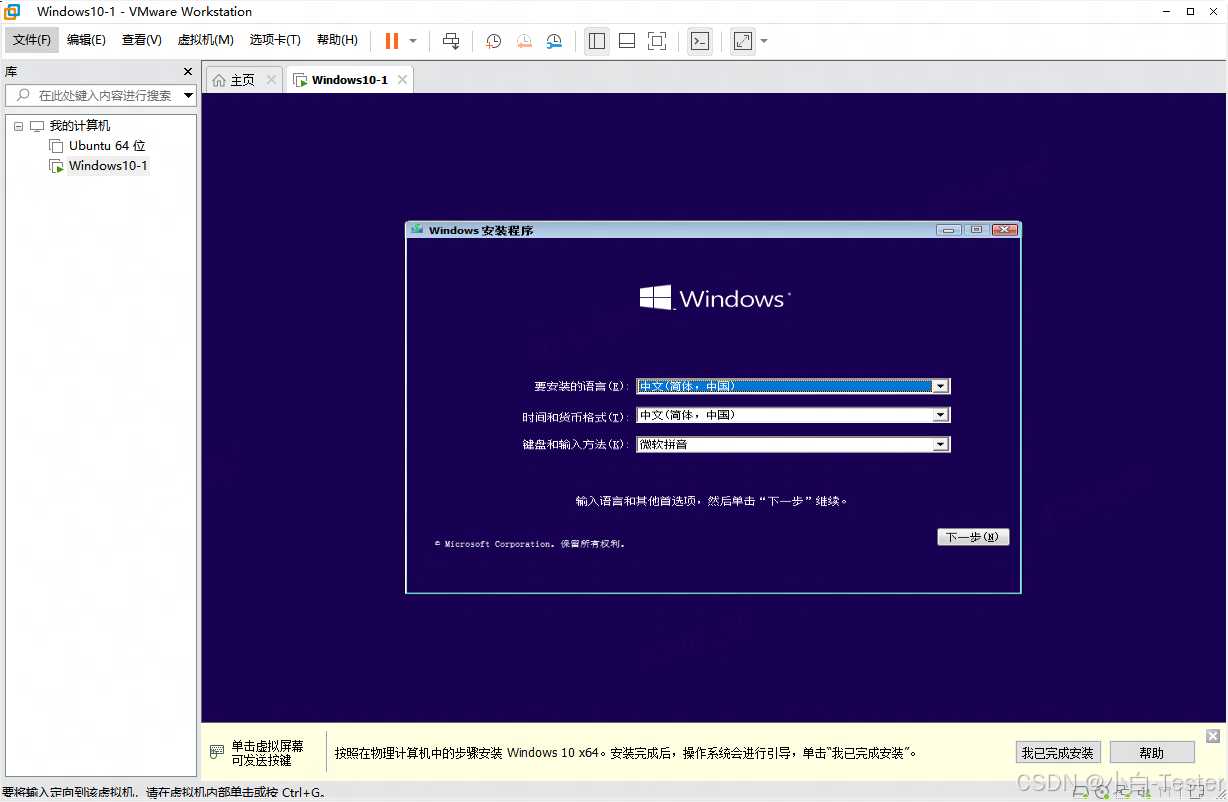Open the console view icon

click(701, 41)
